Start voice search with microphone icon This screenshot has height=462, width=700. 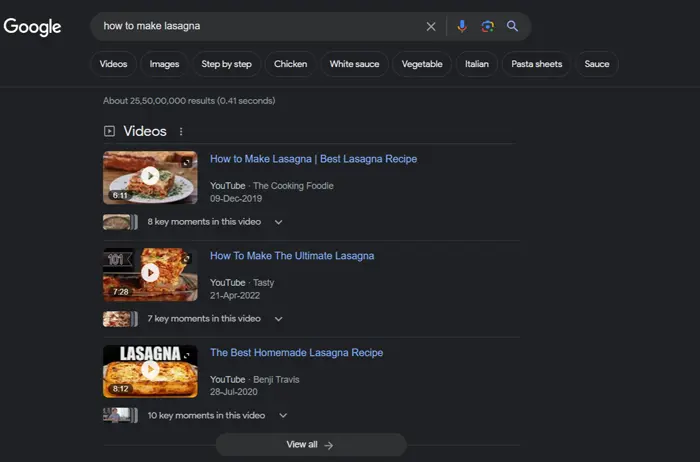click(461, 27)
